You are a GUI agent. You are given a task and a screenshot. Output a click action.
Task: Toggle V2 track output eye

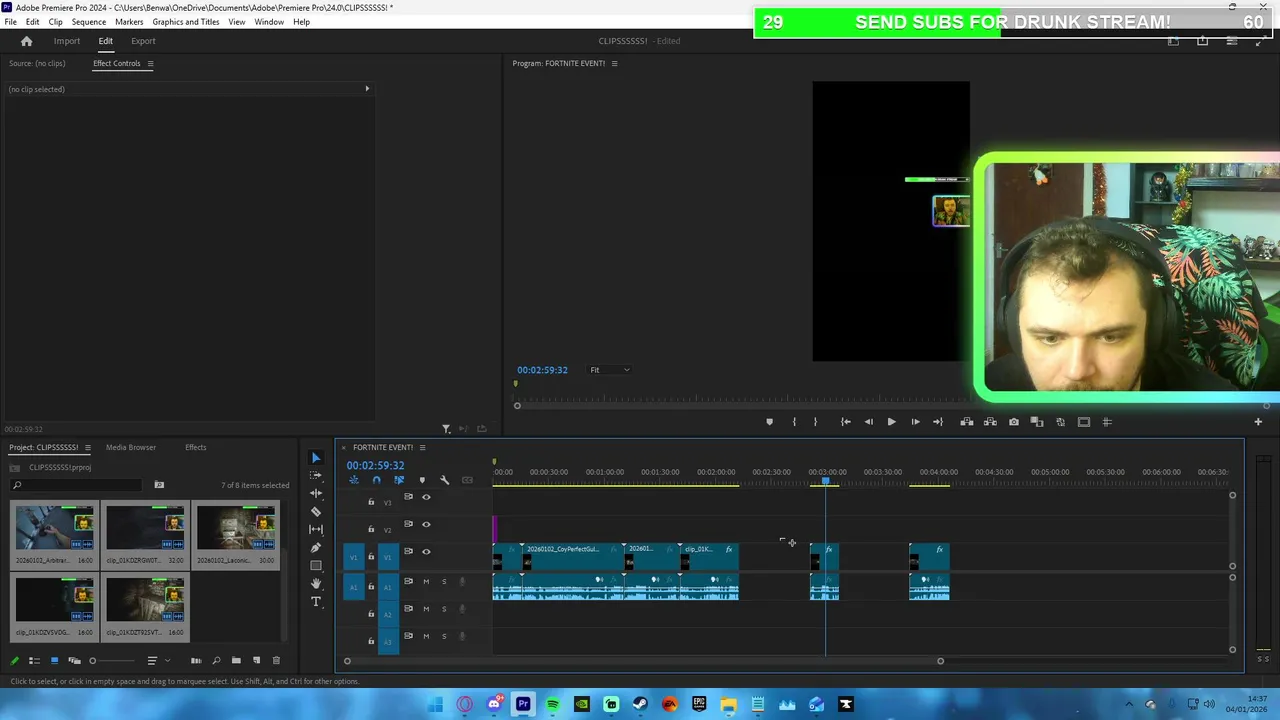[x=426, y=524]
